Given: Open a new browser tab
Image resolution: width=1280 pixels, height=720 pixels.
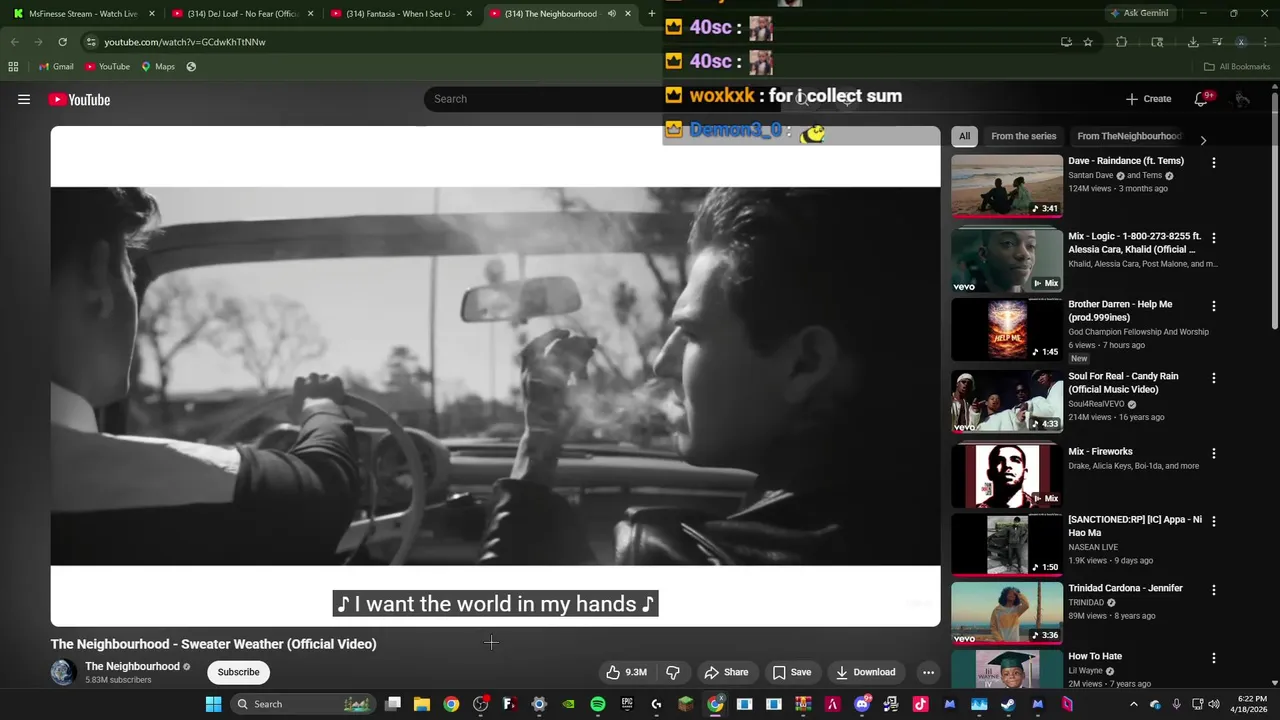Looking at the screenshot, I should (652, 14).
